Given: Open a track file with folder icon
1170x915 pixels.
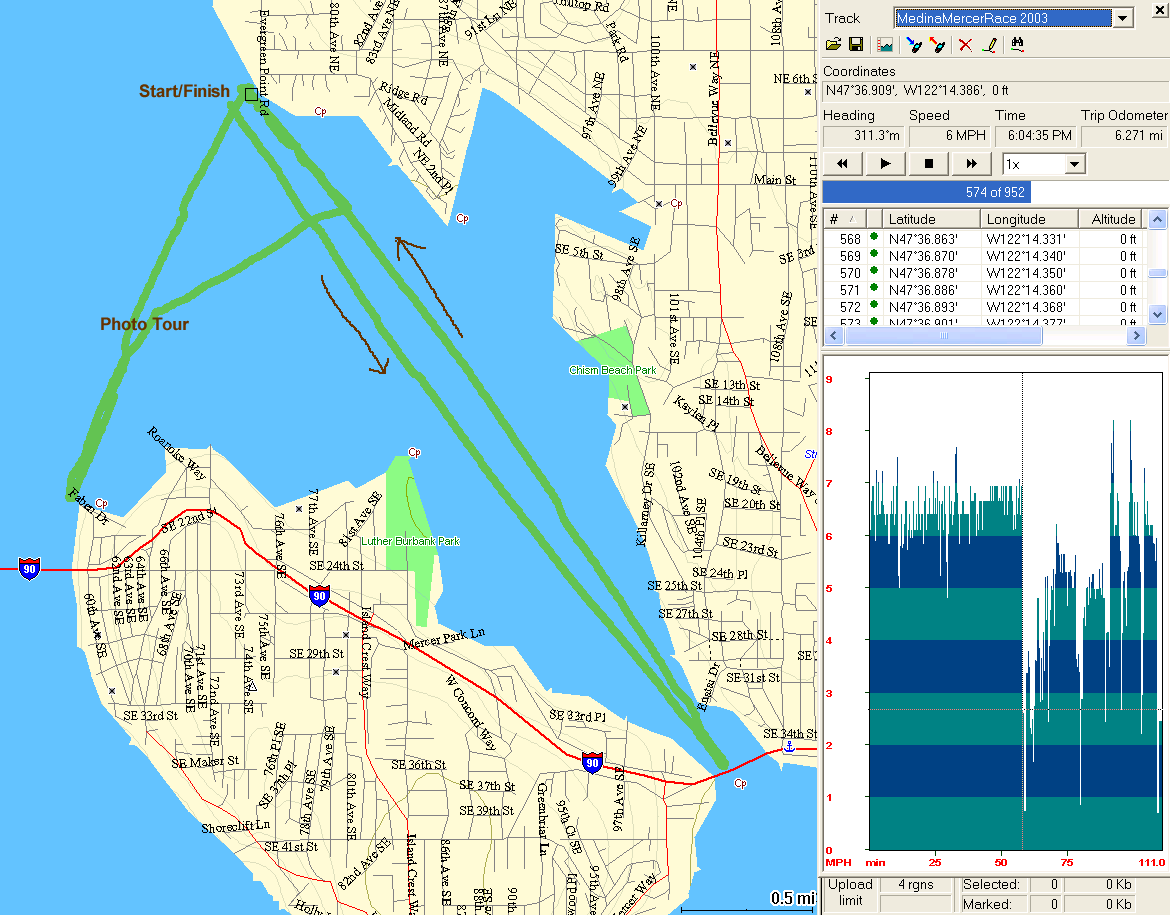Looking at the screenshot, I should tap(833, 45).
